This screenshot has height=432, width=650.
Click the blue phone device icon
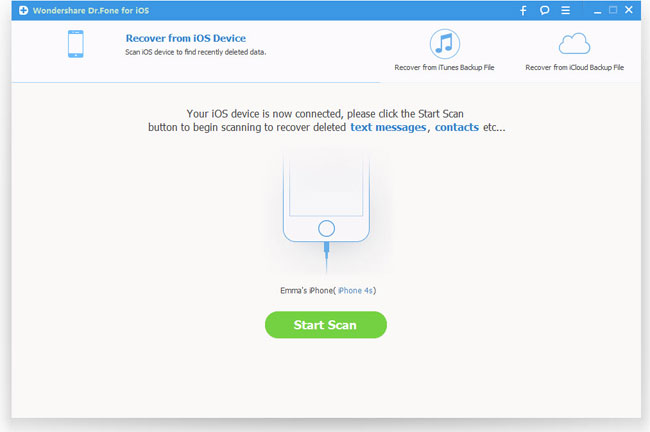(x=75, y=44)
